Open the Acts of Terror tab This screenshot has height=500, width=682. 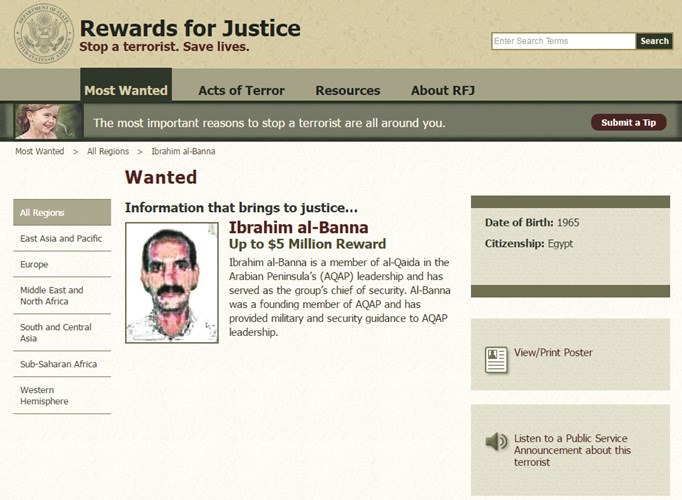[241, 90]
